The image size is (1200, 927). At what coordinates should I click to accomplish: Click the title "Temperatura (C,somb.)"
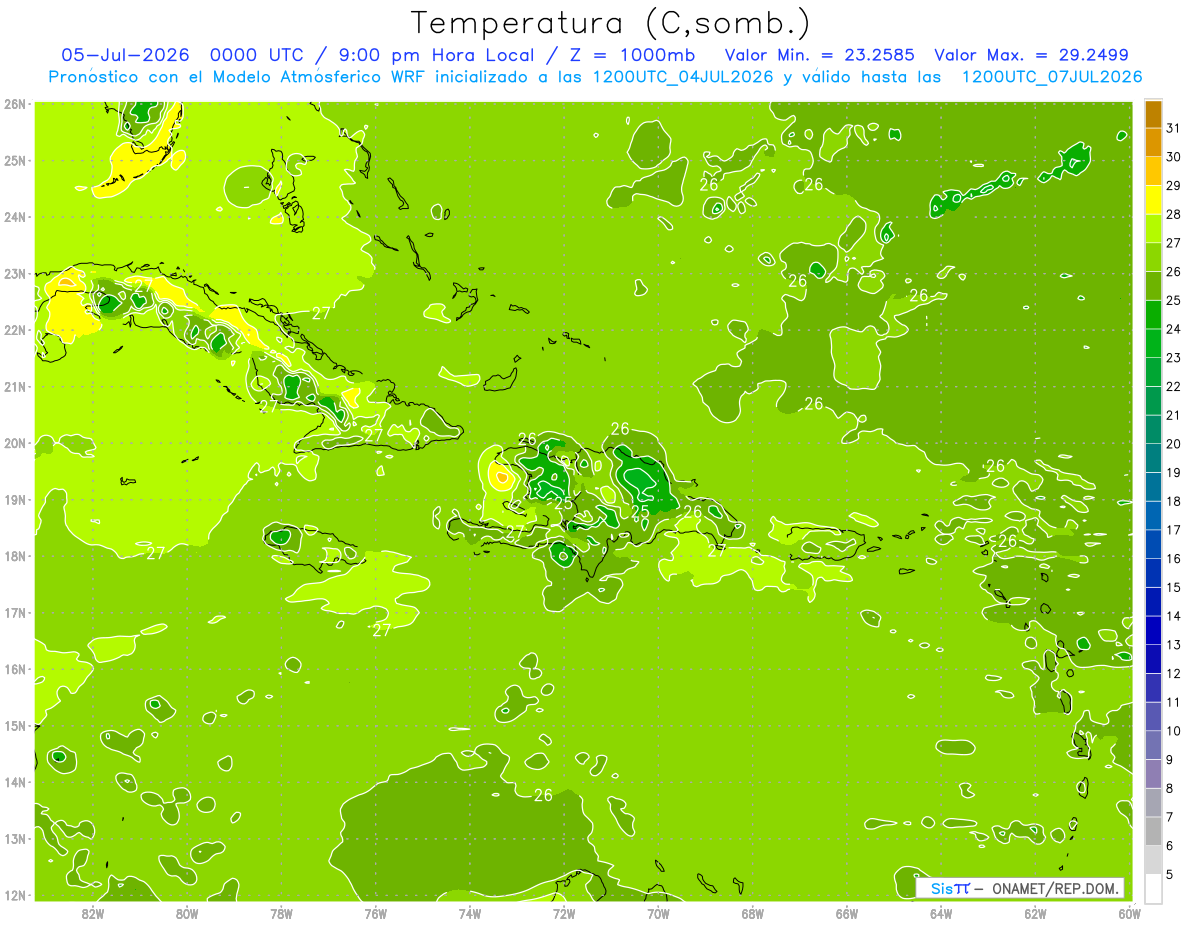coord(611,23)
